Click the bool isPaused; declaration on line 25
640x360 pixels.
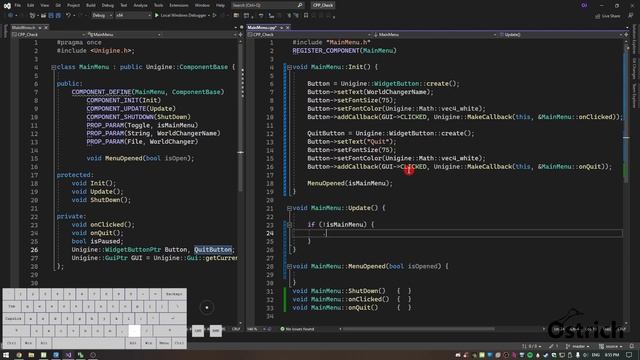click(x=97, y=241)
